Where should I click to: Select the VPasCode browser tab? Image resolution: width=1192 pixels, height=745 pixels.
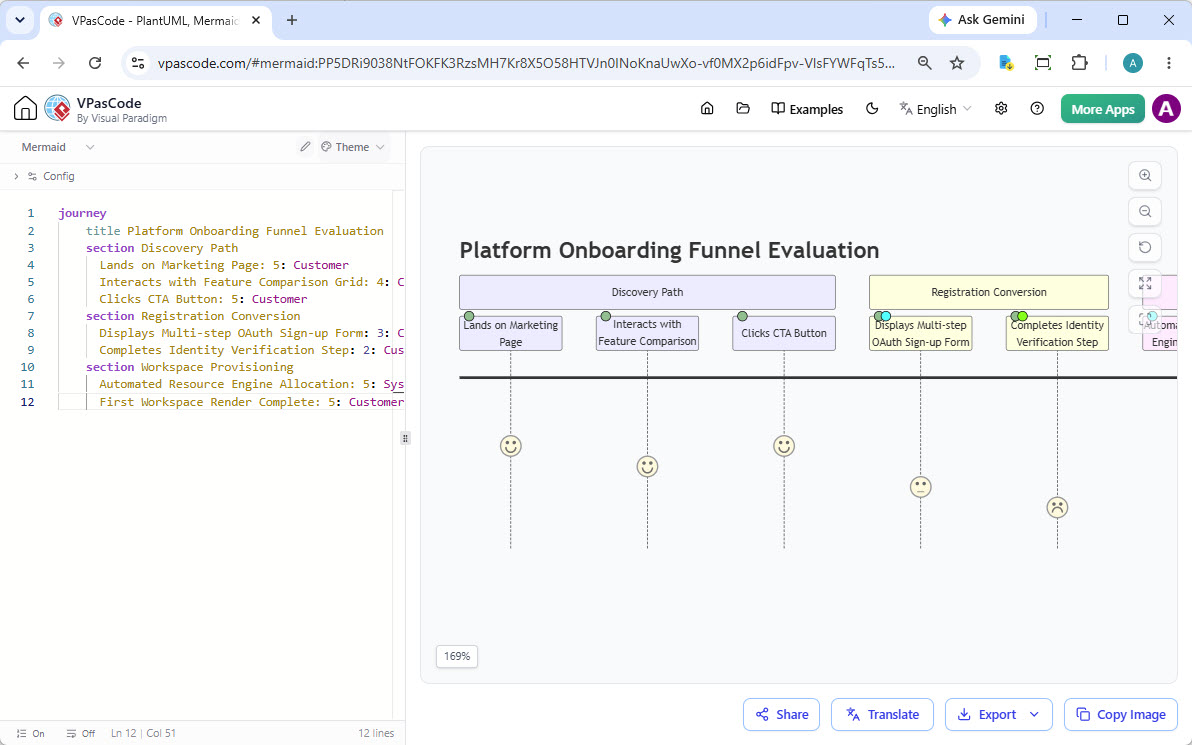pyautogui.click(x=155, y=21)
